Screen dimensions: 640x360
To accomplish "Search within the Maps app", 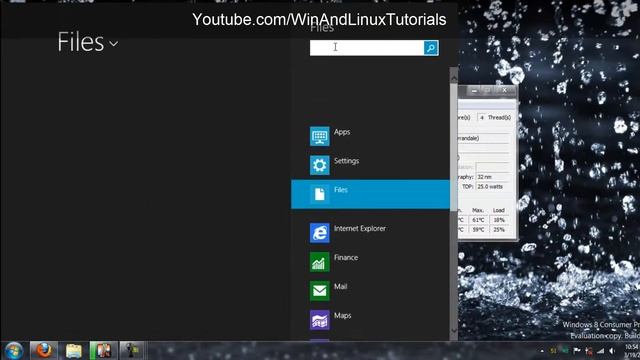I will (370, 320).
